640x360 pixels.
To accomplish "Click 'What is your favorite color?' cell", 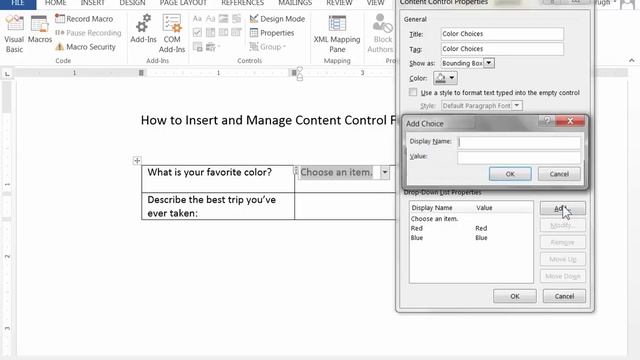I will [x=218, y=179].
